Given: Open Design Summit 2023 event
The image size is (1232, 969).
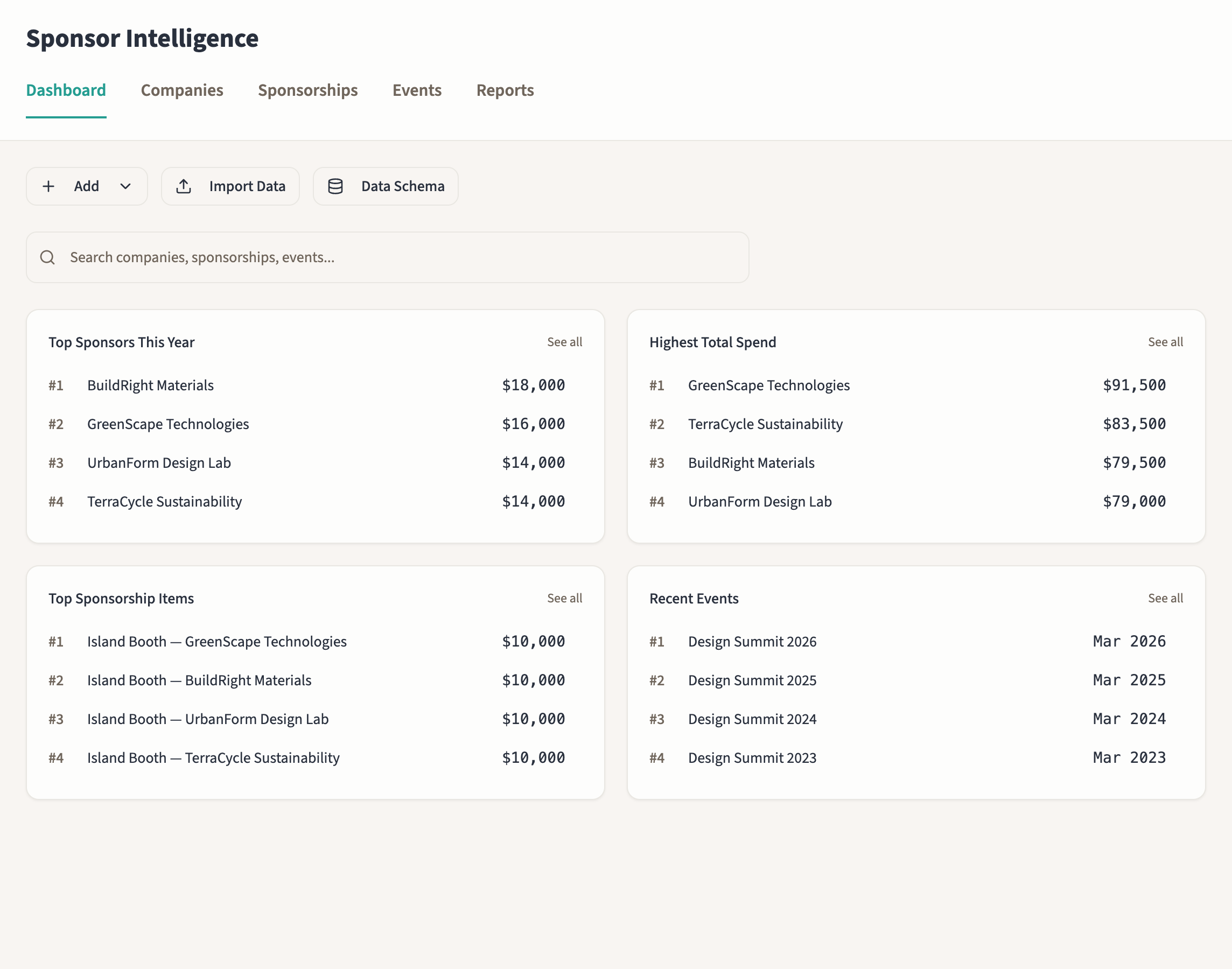Looking at the screenshot, I should [752, 758].
